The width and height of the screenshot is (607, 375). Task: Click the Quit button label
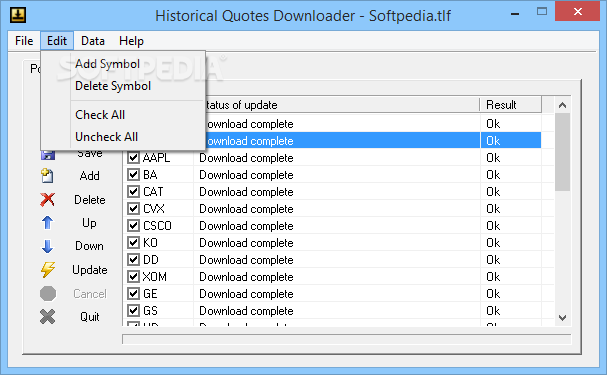click(x=89, y=317)
